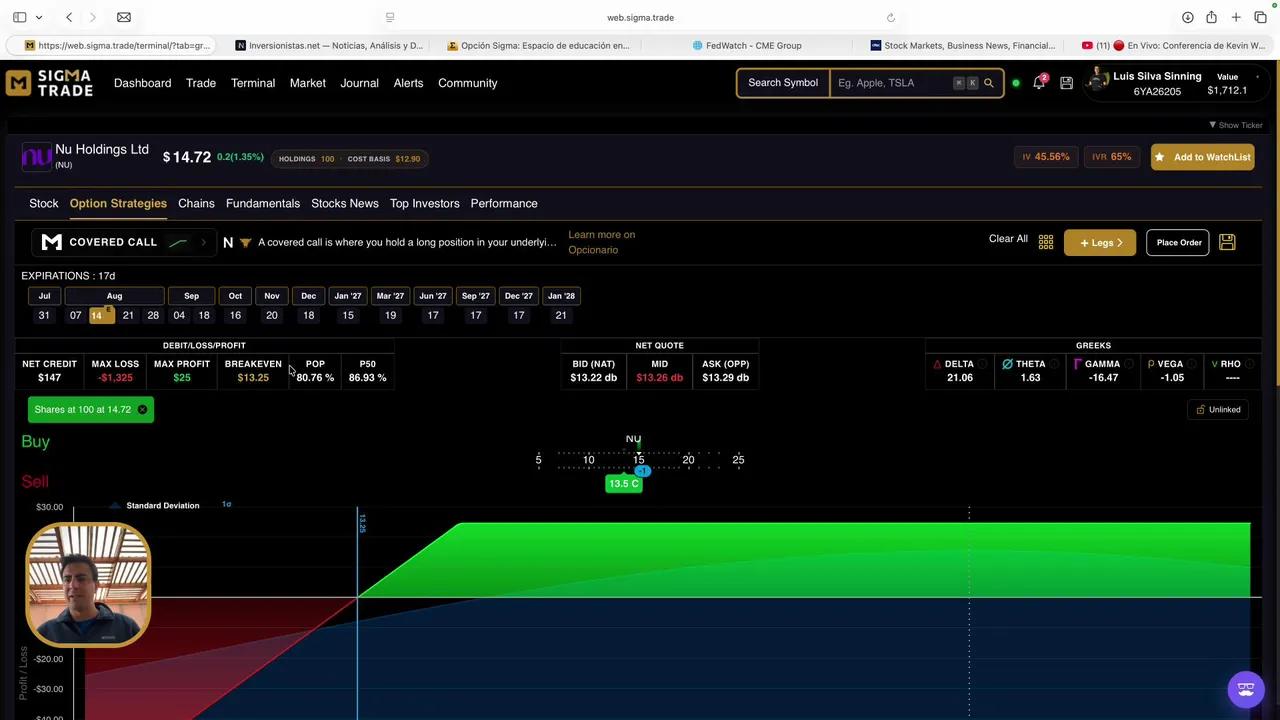Click the IVR 65% badge
Screen dimensions: 1280x720
(x=1111, y=157)
